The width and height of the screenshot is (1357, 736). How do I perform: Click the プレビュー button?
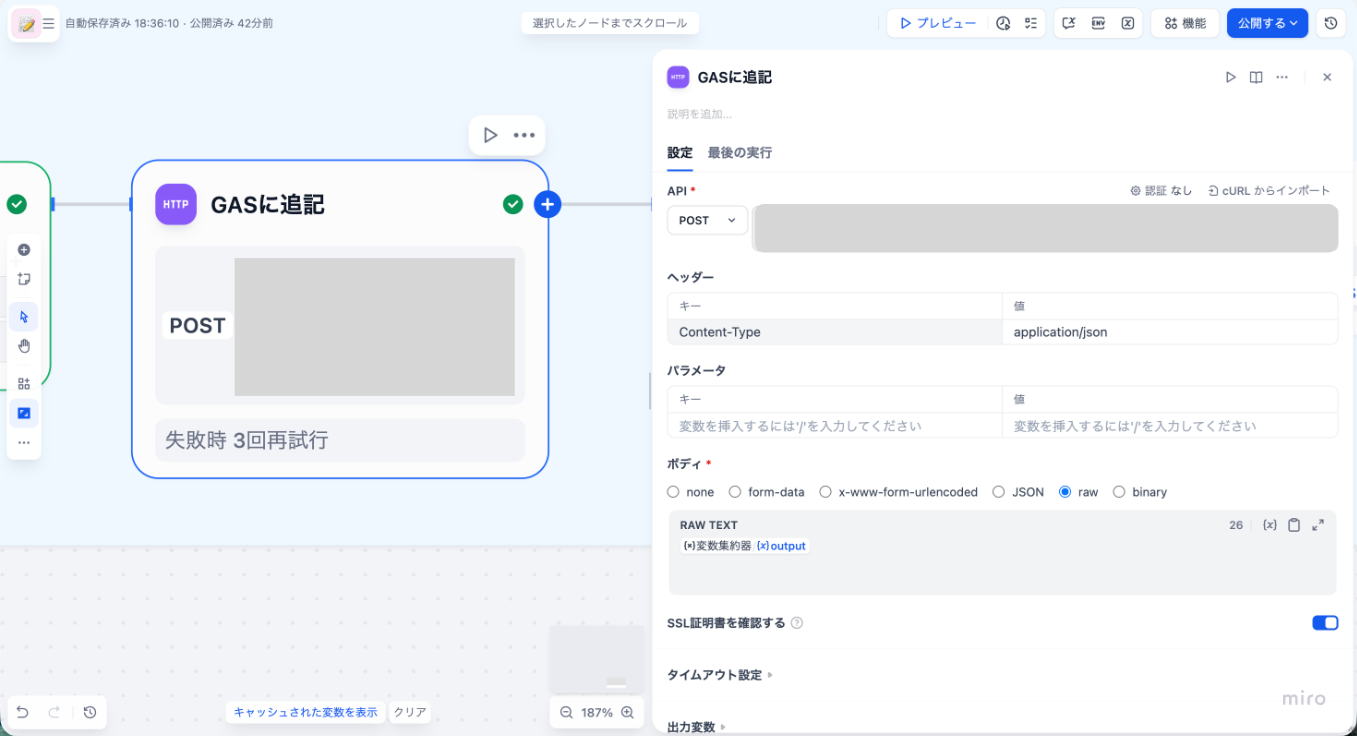point(938,23)
